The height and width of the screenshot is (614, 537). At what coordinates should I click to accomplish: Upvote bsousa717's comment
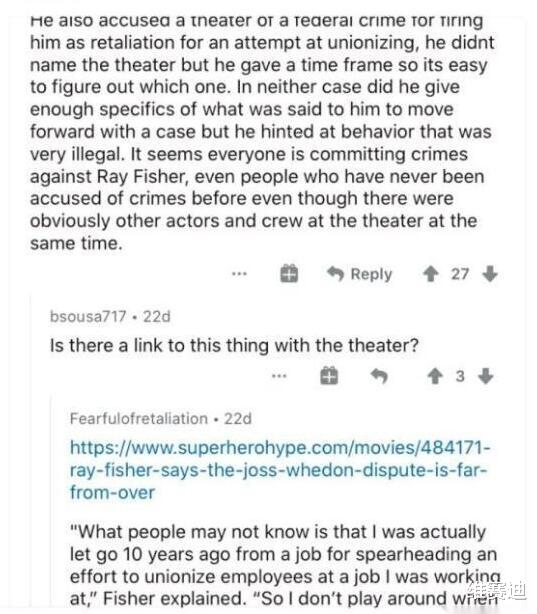[x=435, y=376]
